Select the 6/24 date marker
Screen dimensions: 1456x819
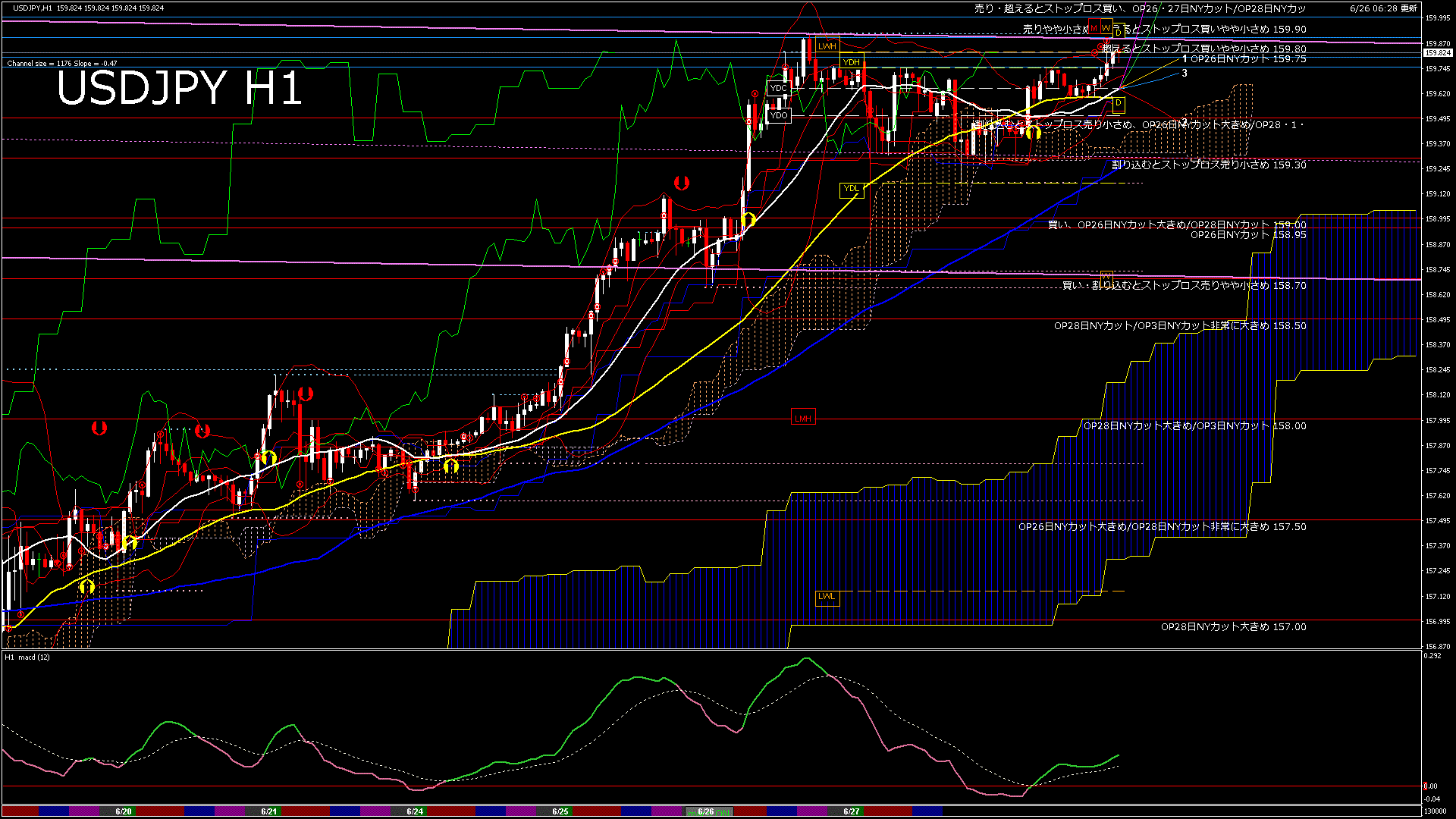click(415, 811)
